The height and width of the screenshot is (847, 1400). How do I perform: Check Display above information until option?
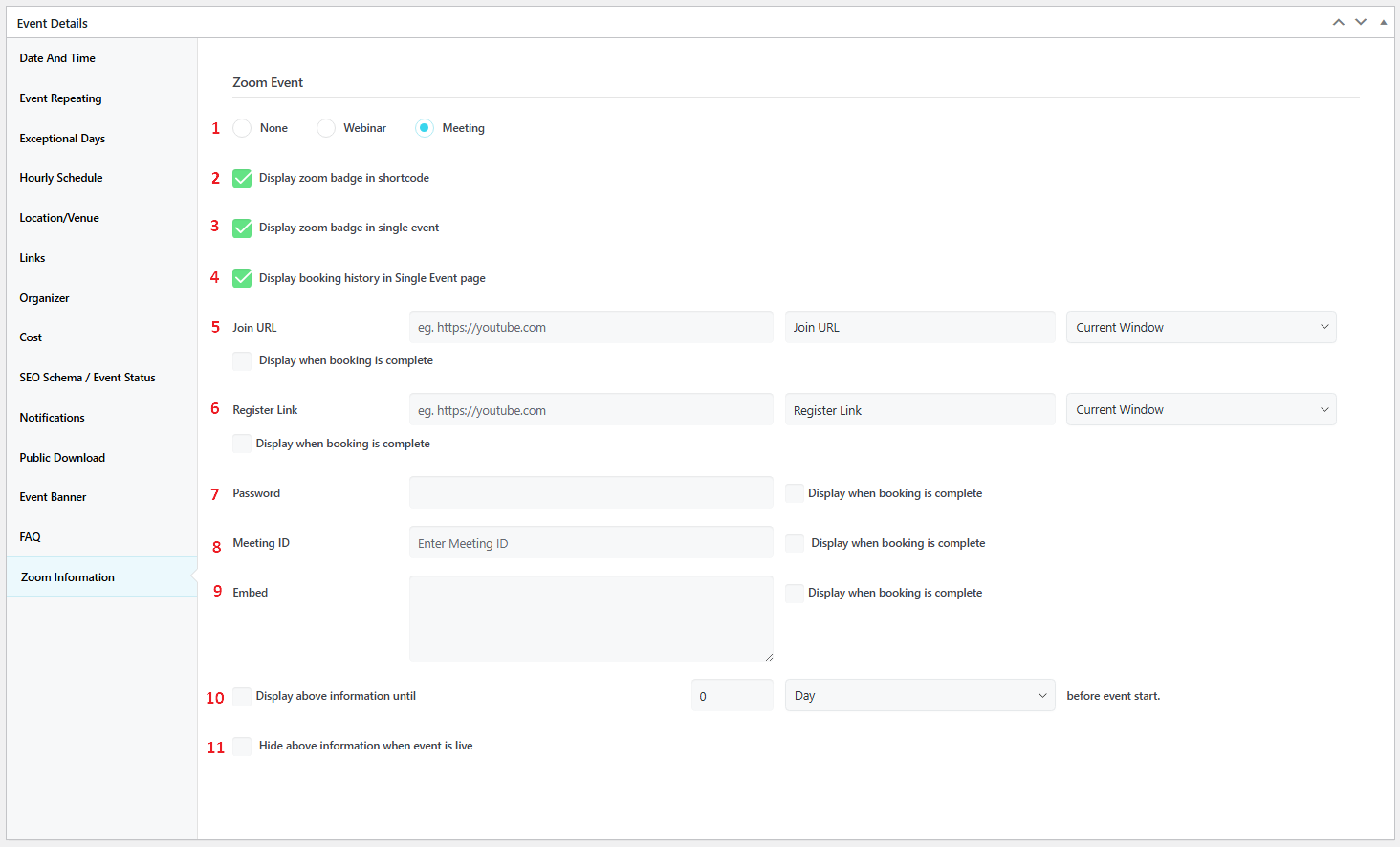[242, 697]
